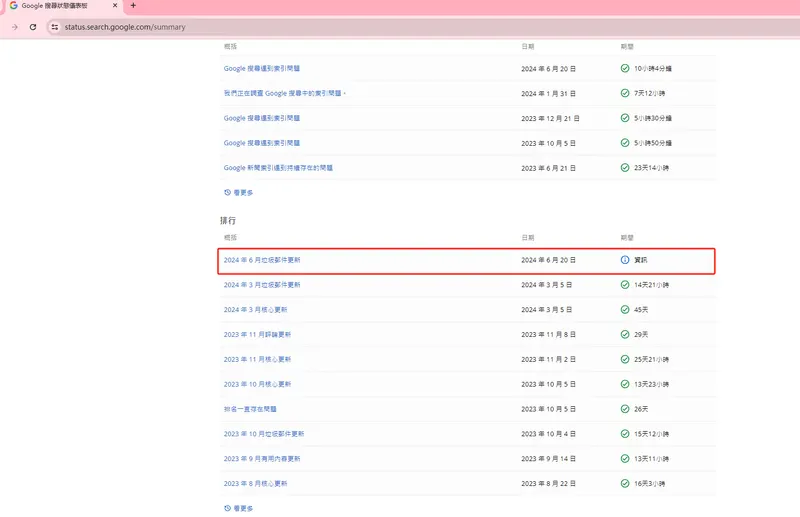Click the duration text 25天21小時
Viewport: 800px width, 517px height.
click(651, 359)
